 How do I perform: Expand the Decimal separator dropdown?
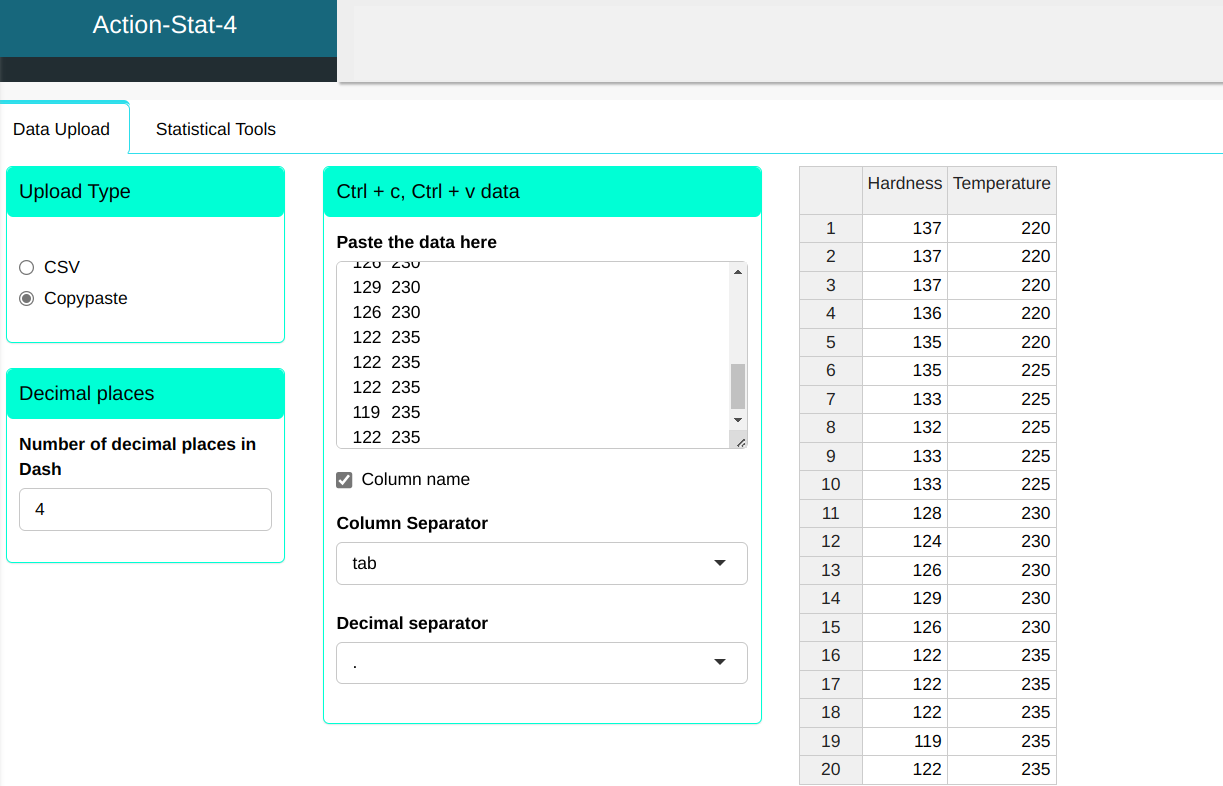tap(541, 663)
